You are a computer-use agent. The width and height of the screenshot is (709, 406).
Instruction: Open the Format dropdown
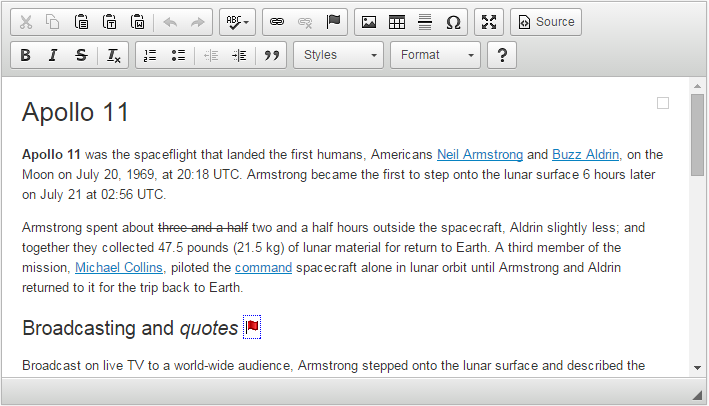[x=435, y=55]
